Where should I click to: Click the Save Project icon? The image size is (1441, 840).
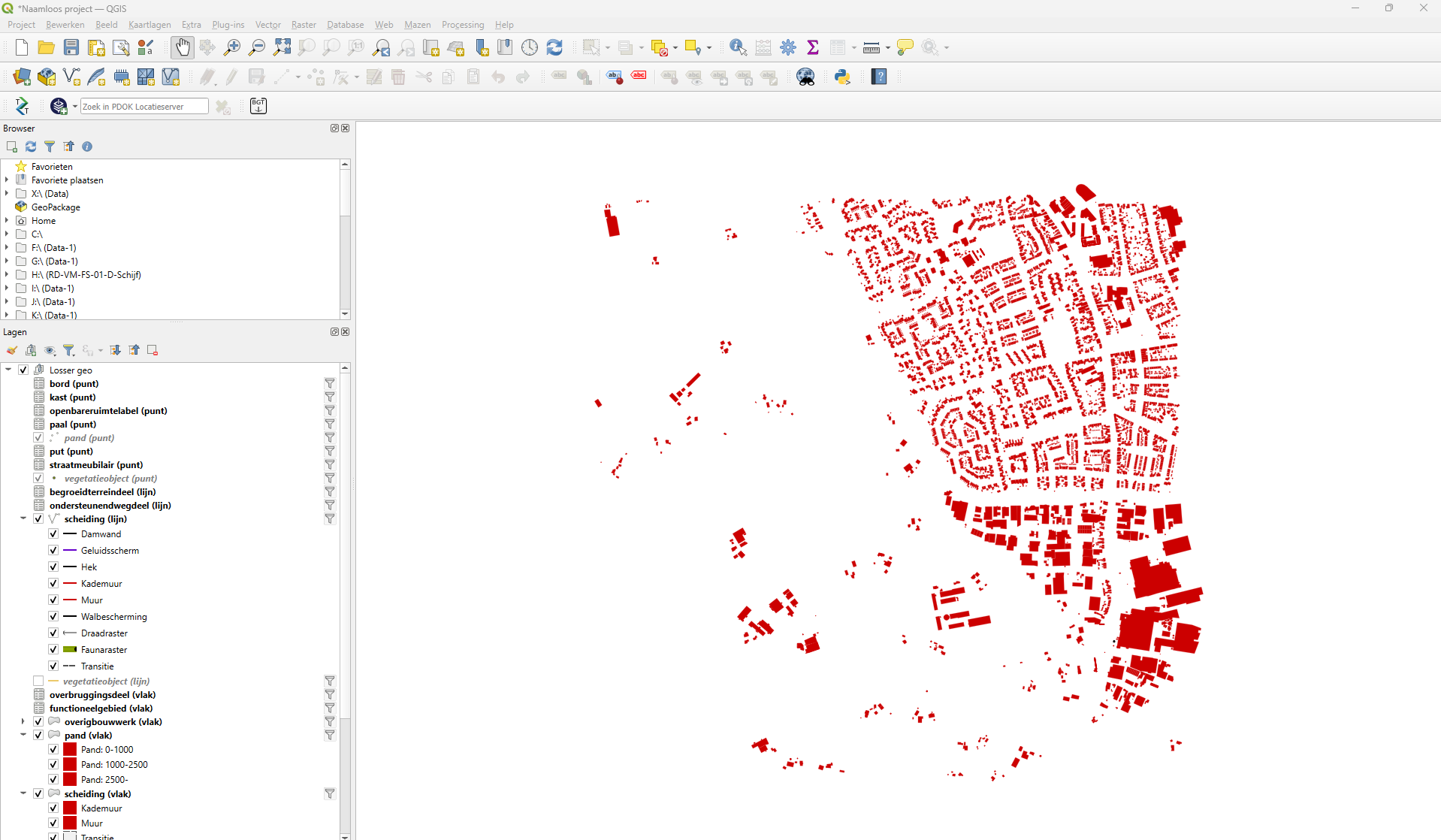[x=71, y=47]
